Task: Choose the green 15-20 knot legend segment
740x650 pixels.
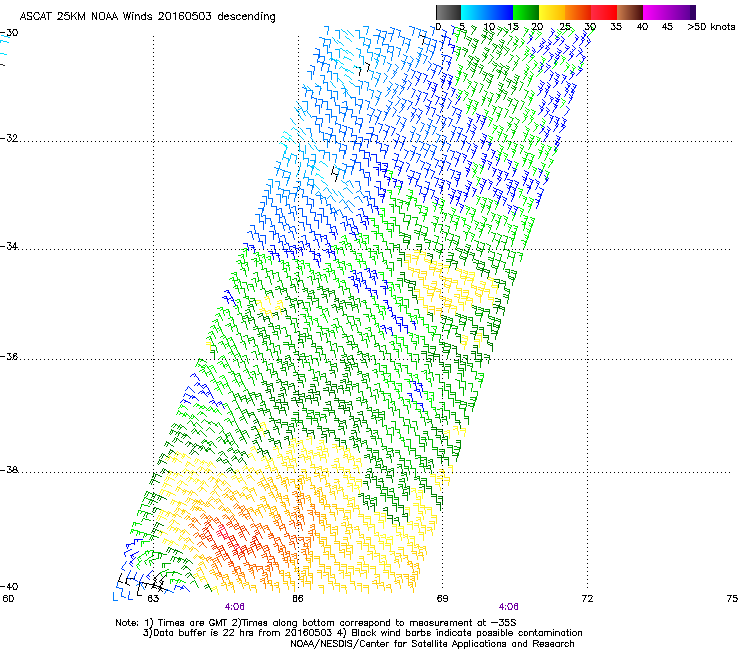Action: [x=526, y=12]
